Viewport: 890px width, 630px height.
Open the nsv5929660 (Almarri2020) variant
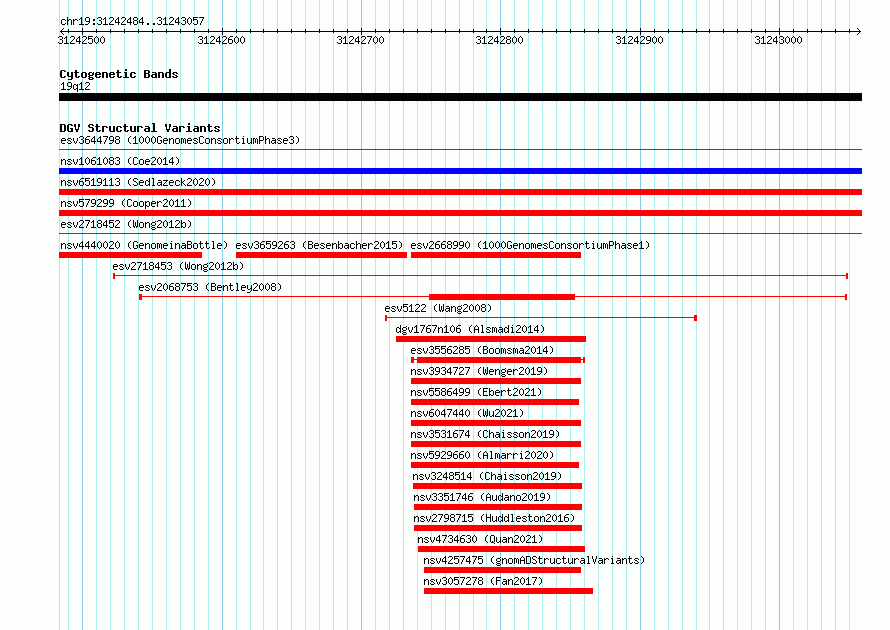pyautogui.click(x=482, y=455)
